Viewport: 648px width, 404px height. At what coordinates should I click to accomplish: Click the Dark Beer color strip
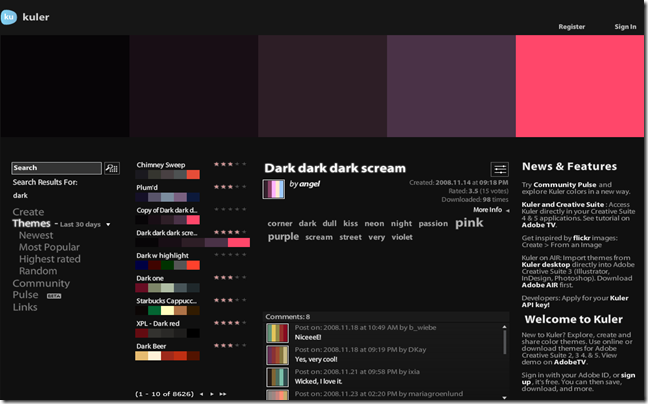click(167, 356)
